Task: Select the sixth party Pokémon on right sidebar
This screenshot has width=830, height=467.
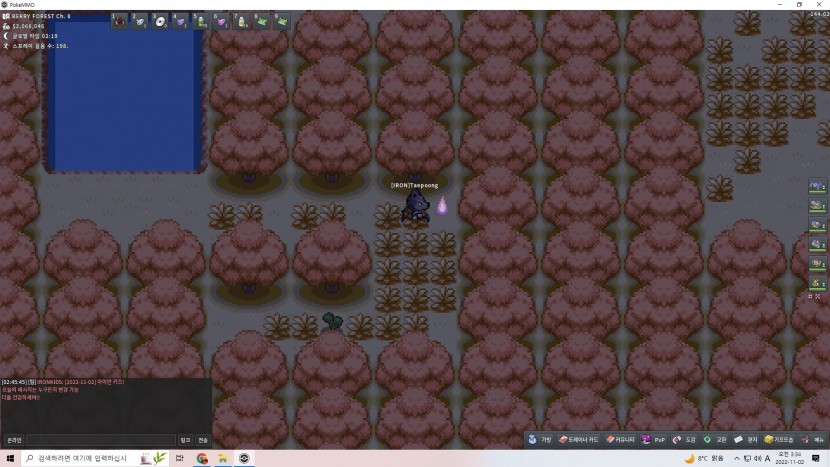Action: pos(817,283)
